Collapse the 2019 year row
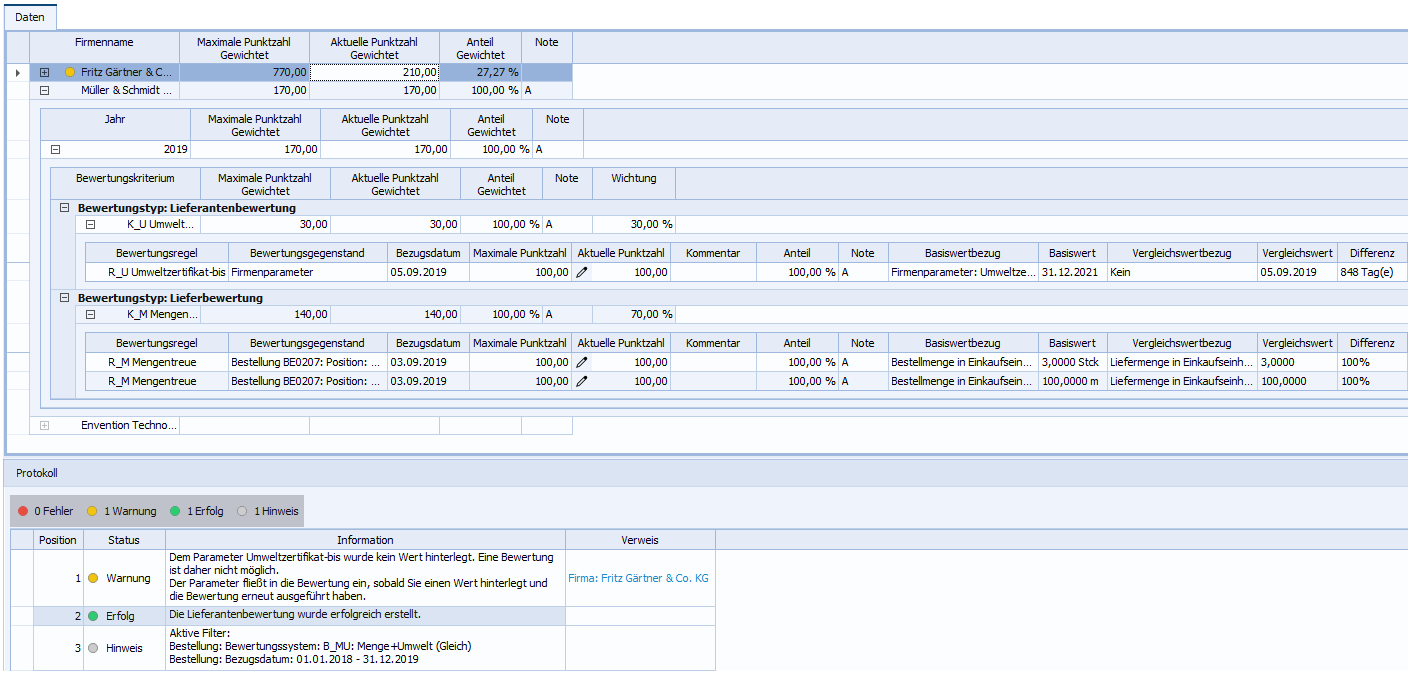 pos(56,149)
